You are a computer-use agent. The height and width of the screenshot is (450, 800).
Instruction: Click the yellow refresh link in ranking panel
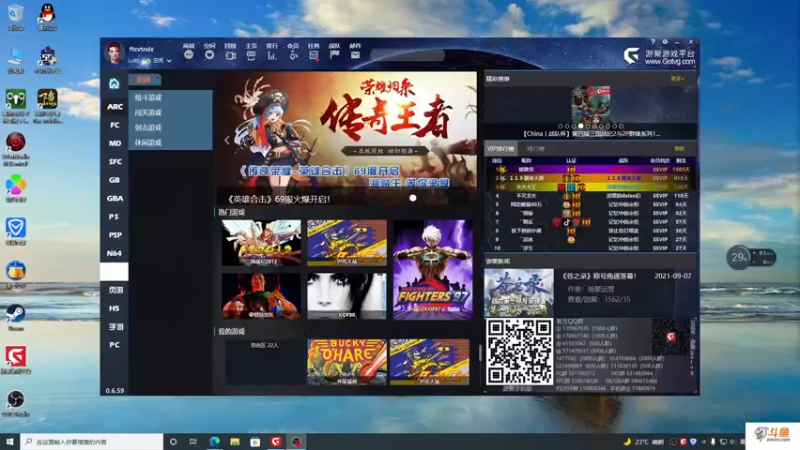[x=680, y=149]
